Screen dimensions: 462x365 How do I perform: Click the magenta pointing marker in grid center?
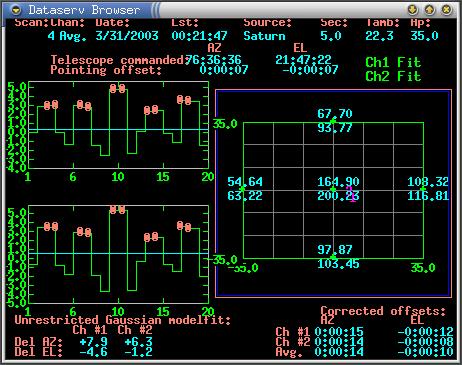[352, 194]
